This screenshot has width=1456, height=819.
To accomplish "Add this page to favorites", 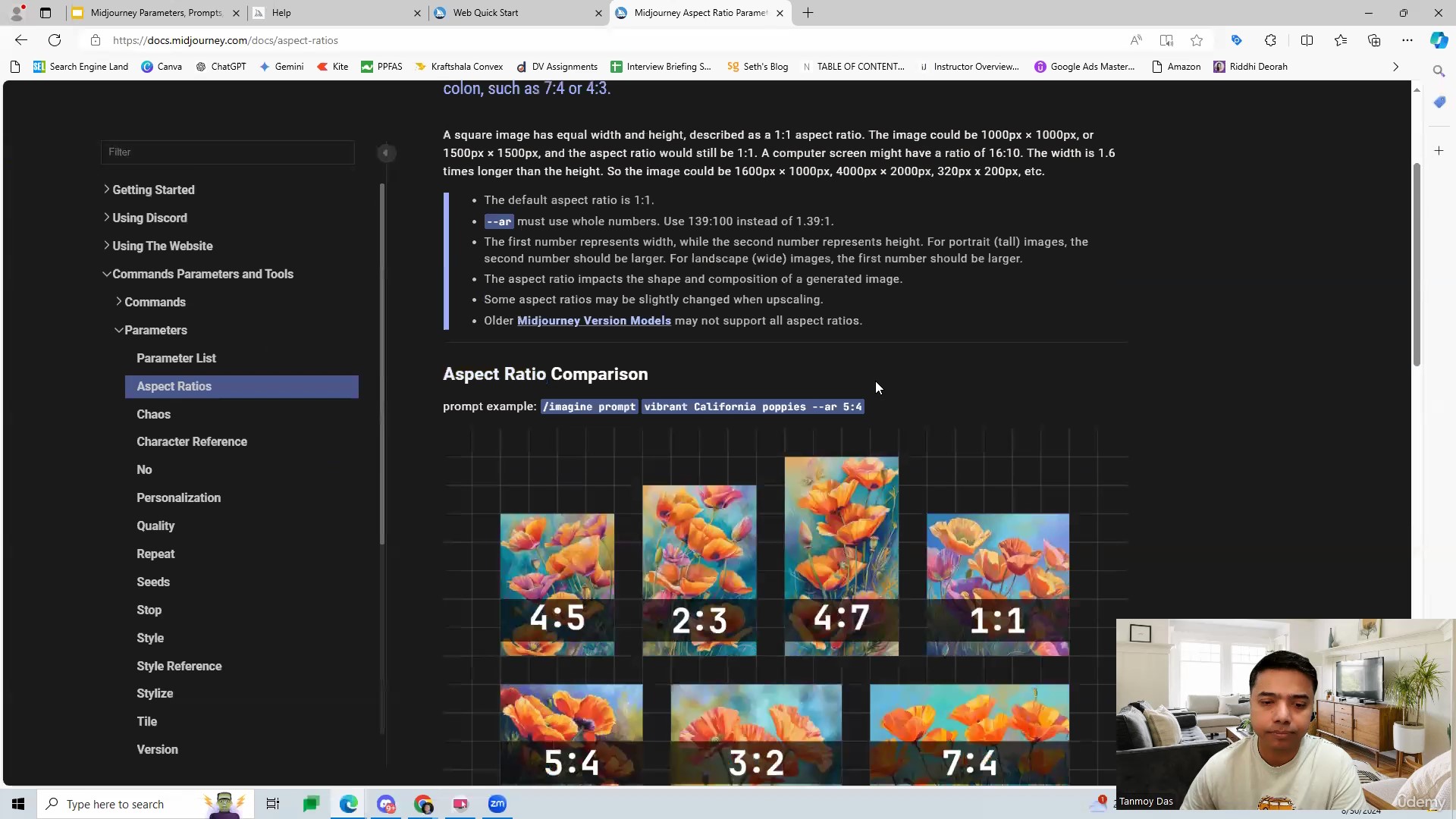I will (x=1197, y=40).
